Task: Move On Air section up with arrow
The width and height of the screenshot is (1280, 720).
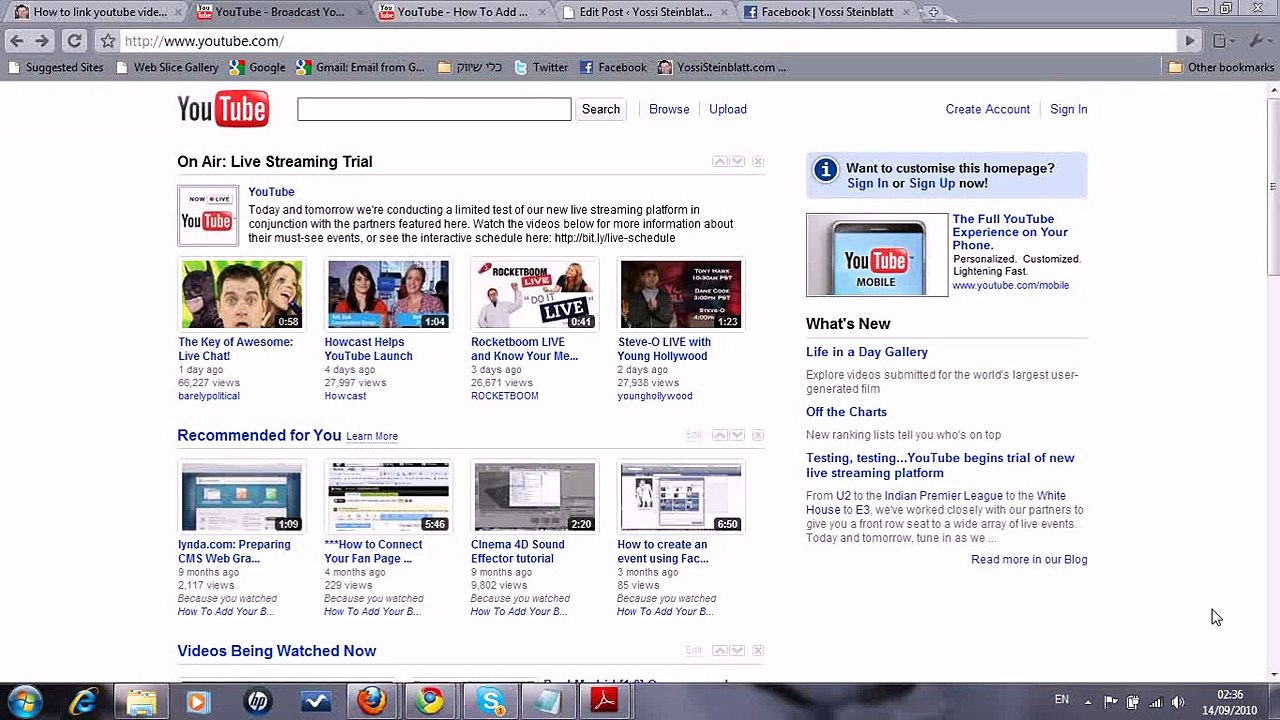Action: pos(719,161)
